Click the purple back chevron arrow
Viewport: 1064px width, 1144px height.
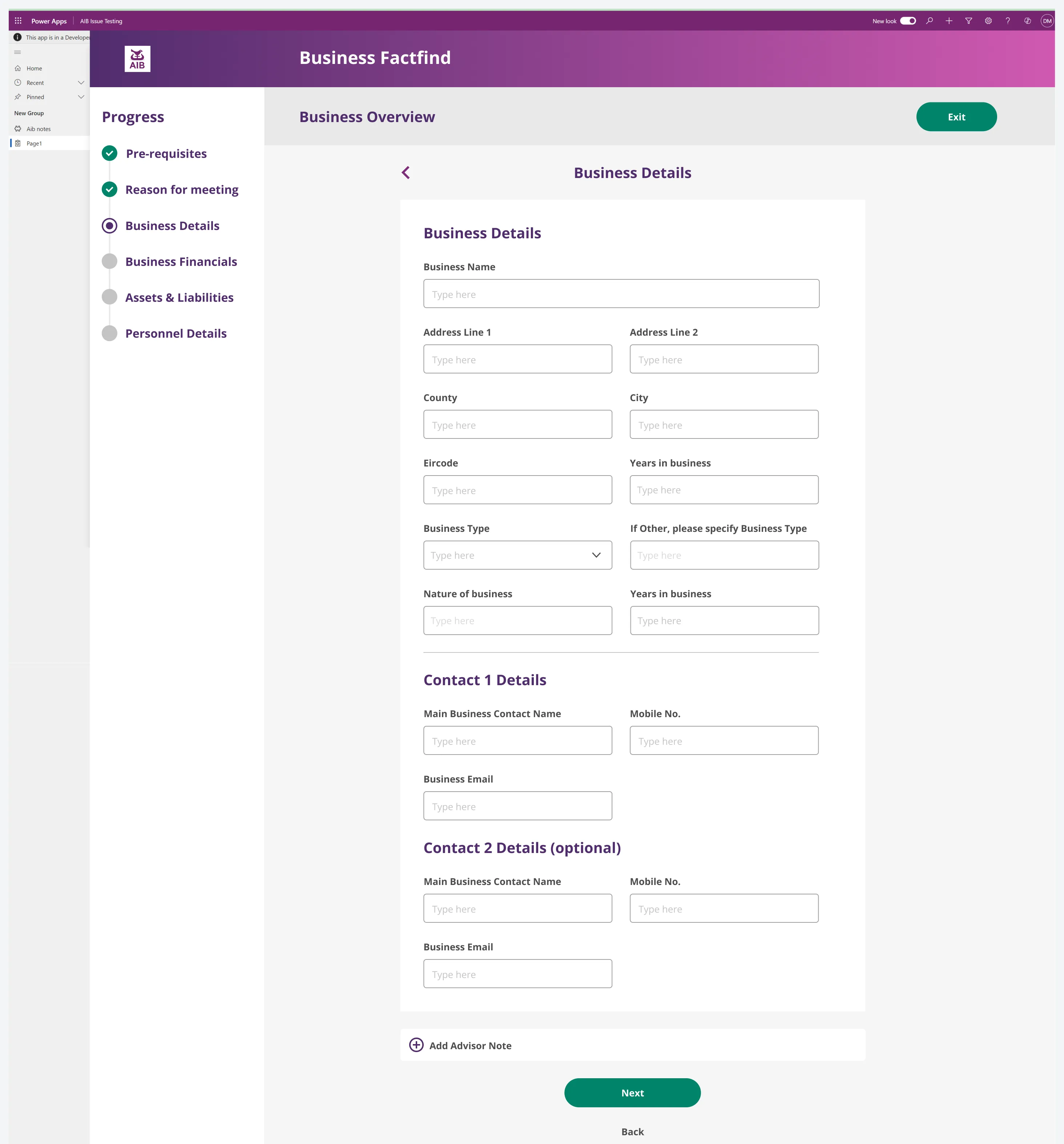click(x=406, y=173)
